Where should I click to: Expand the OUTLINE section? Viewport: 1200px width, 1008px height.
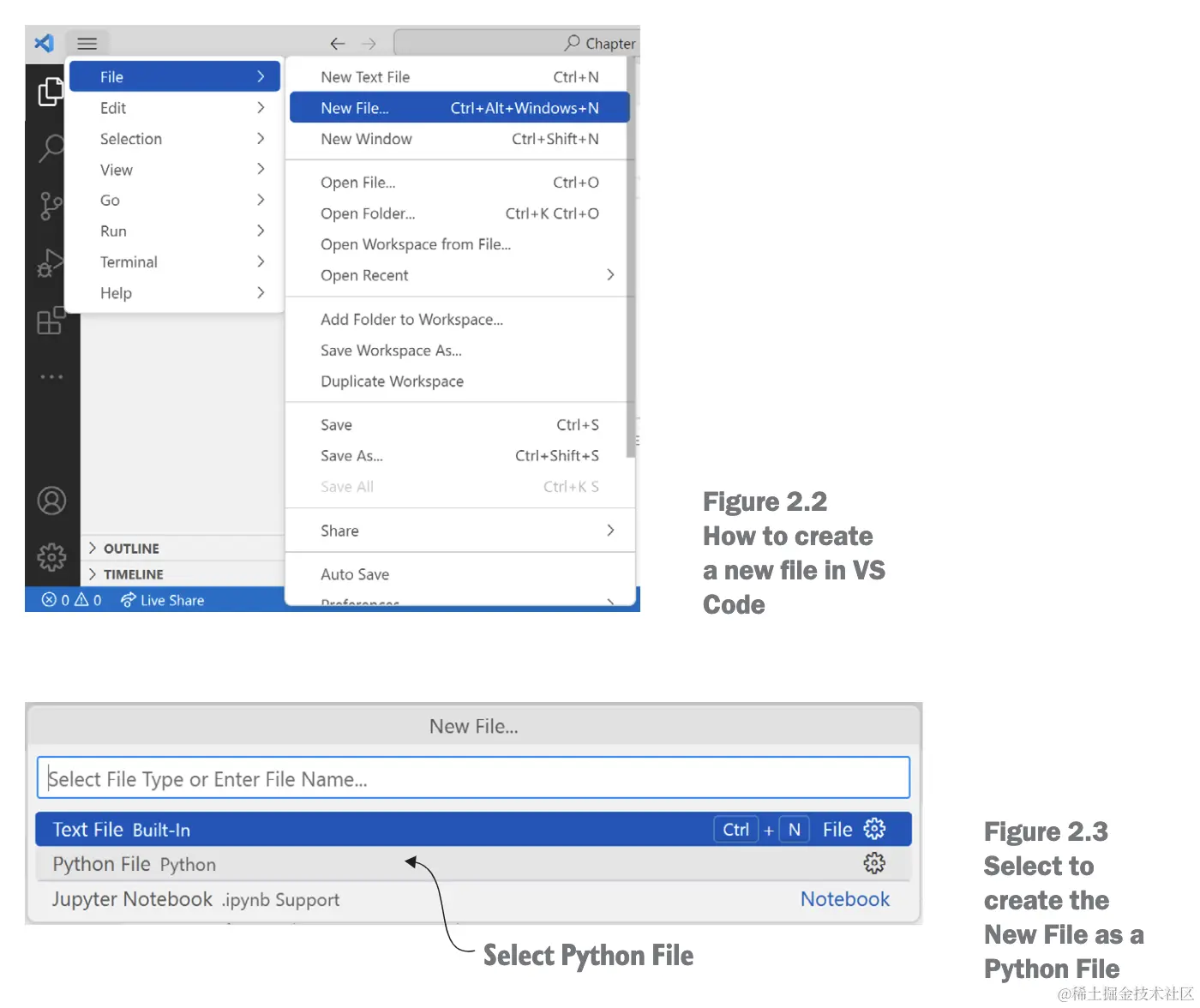183,549
